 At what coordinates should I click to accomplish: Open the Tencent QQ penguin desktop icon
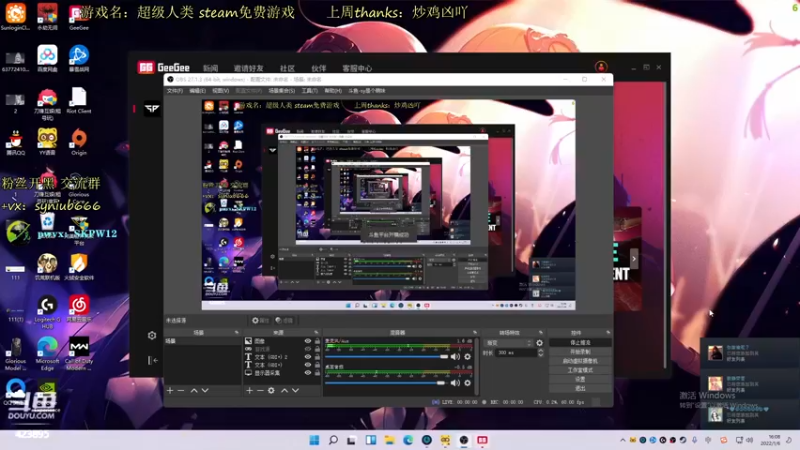15,142
